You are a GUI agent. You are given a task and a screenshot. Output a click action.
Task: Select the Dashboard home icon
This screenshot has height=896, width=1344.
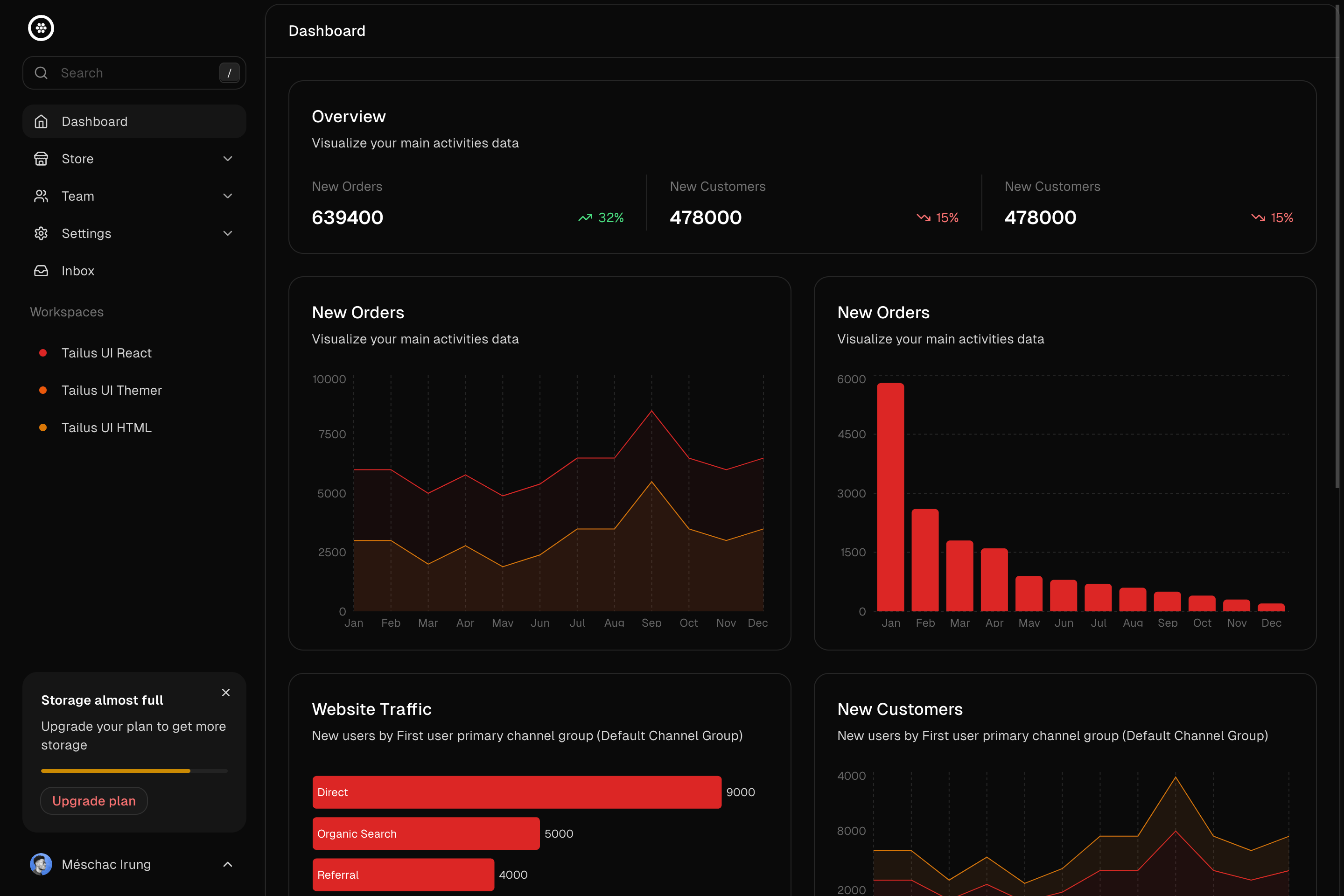[x=41, y=121]
